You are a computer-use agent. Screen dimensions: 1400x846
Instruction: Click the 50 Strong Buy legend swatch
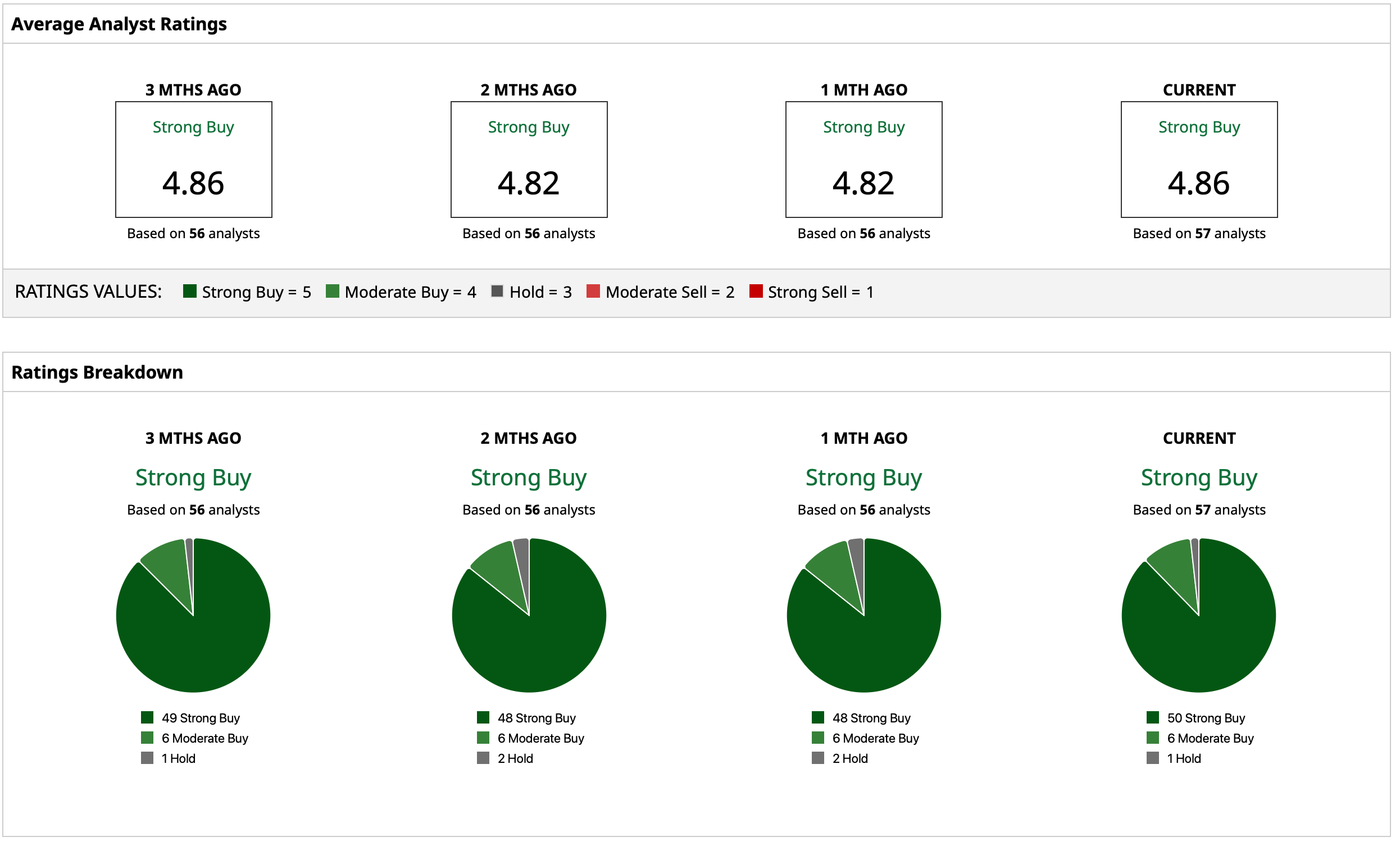click(x=1152, y=717)
